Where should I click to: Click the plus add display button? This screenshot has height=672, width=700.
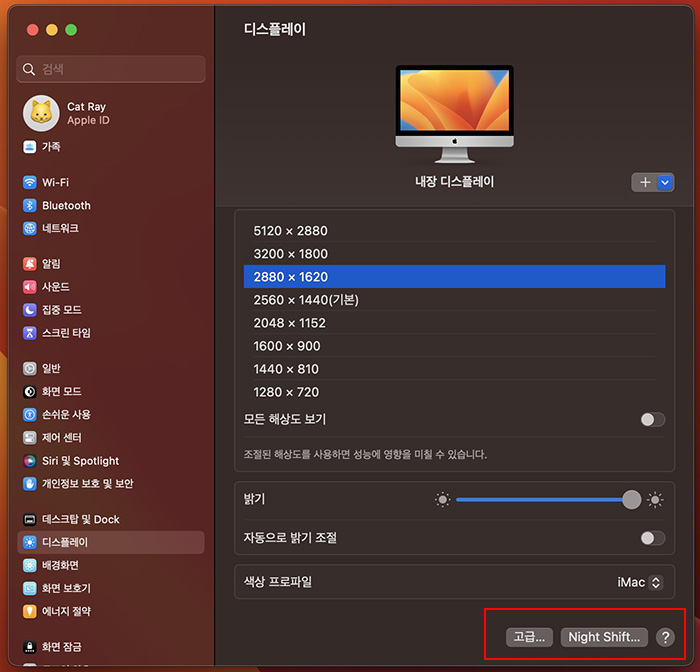[645, 182]
